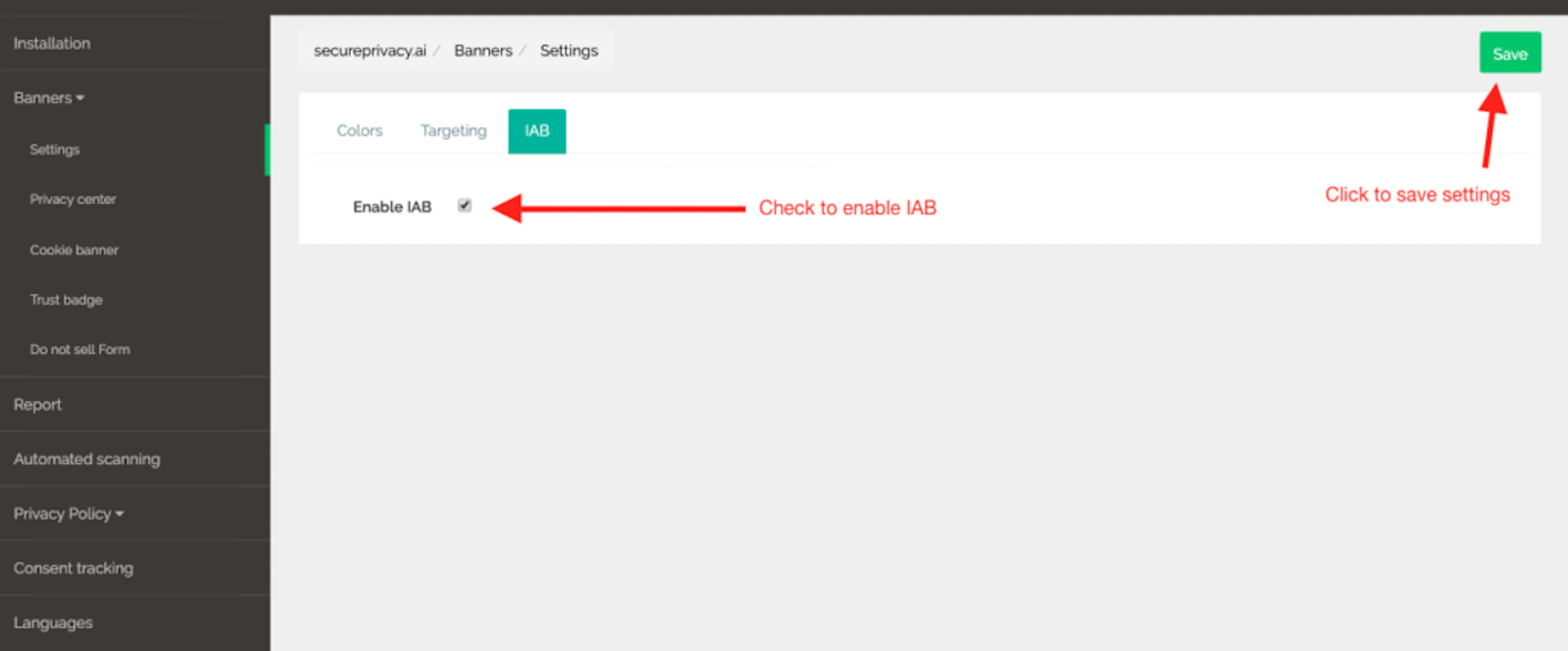Navigate to secureprivacy.ai in the breadcrumb
1568x651 pixels.
(367, 51)
